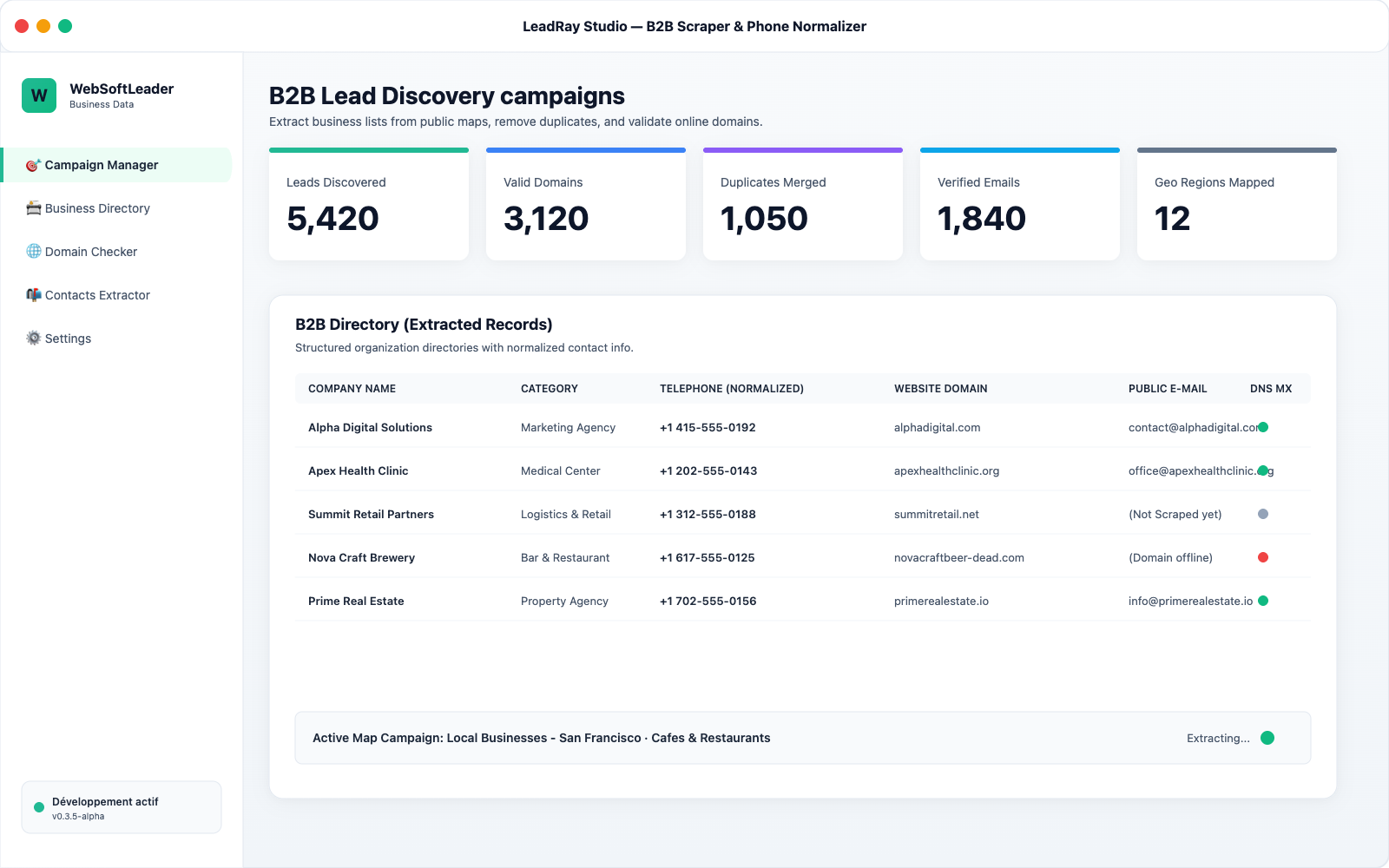1389x868 pixels.
Task: Click gray DNS MX dot for Summit Retail Partners
Action: [1263, 514]
